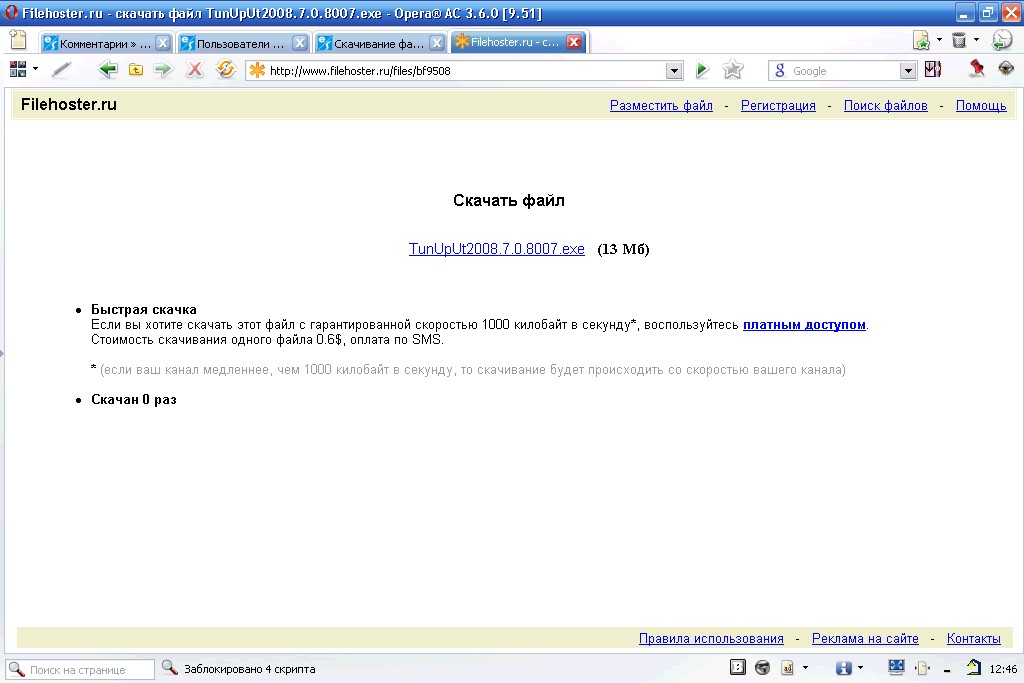1024x683 pixels.
Task: Open the платным доступом paid access link
Action: pyautogui.click(x=804, y=325)
